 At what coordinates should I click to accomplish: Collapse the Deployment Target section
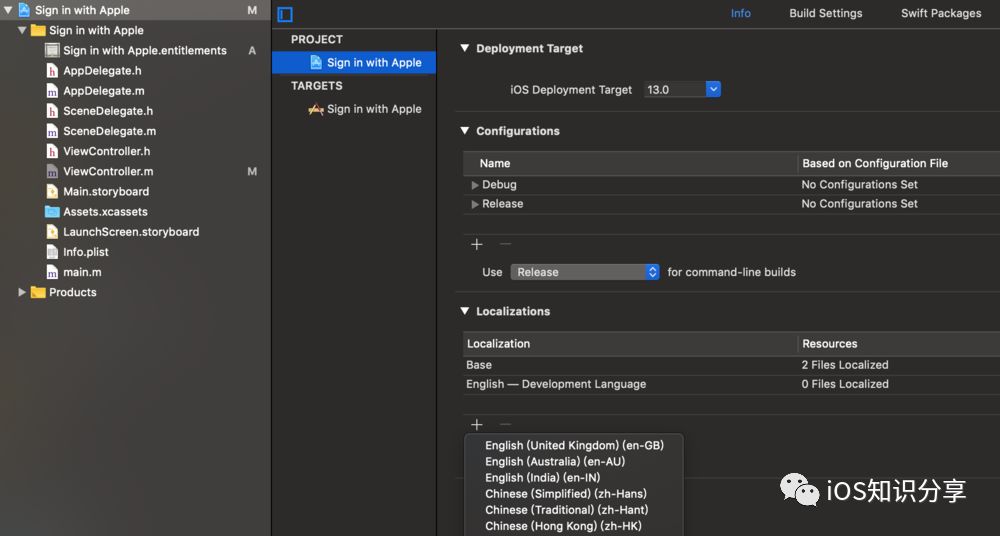465,48
